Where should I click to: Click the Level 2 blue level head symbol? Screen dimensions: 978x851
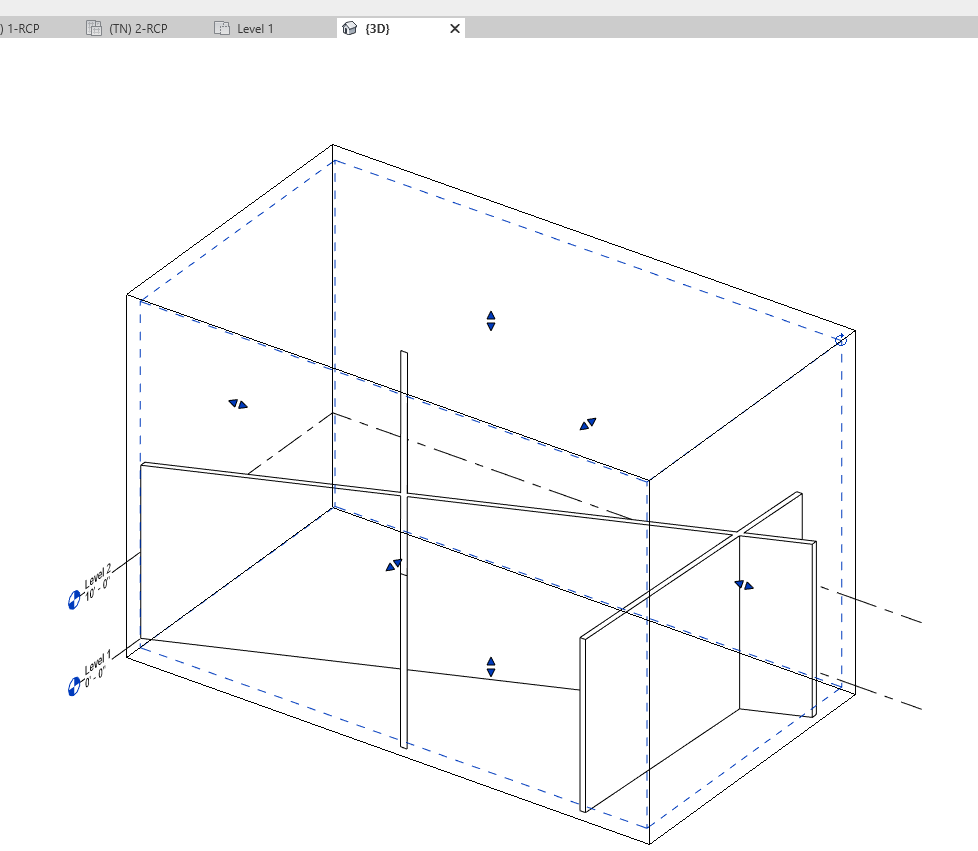71,601
